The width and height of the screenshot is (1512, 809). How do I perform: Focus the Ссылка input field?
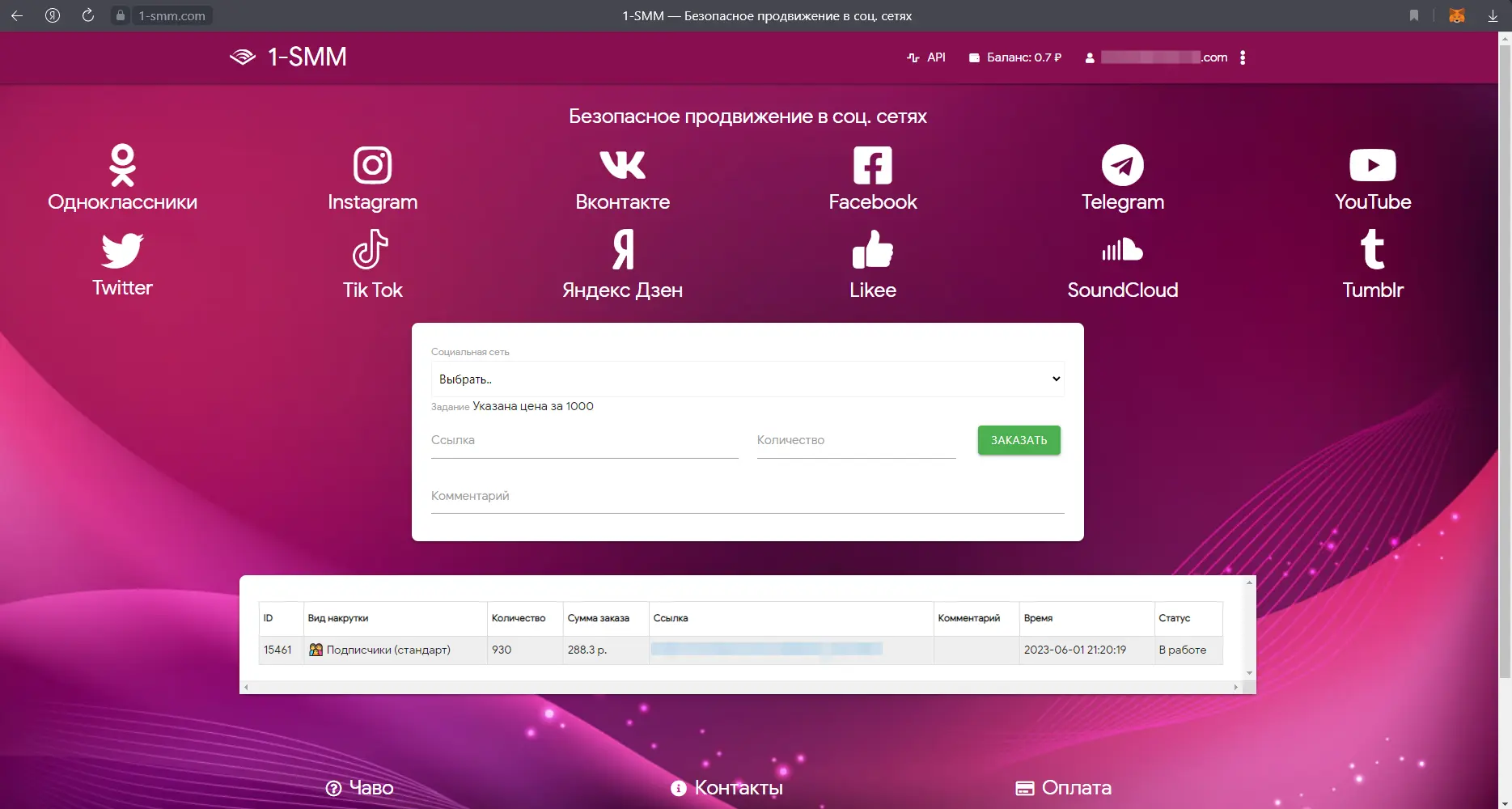[585, 441]
